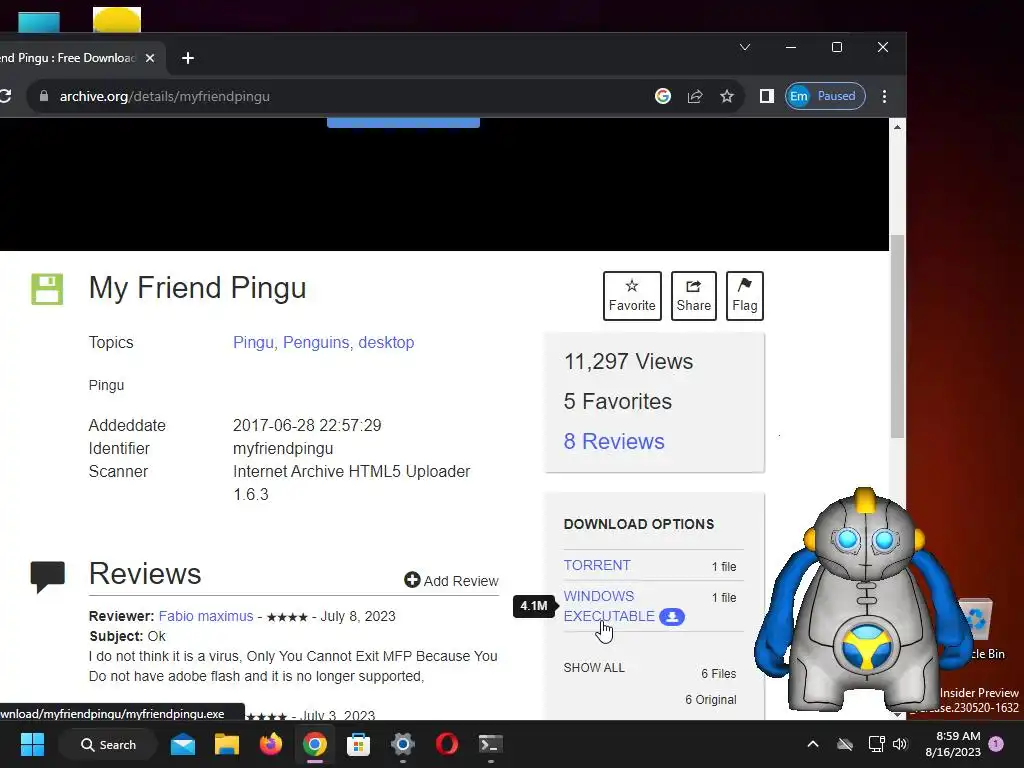Viewport: 1024px width, 768px height.
Task: Bookmark this page with the star icon
Action: click(x=727, y=96)
